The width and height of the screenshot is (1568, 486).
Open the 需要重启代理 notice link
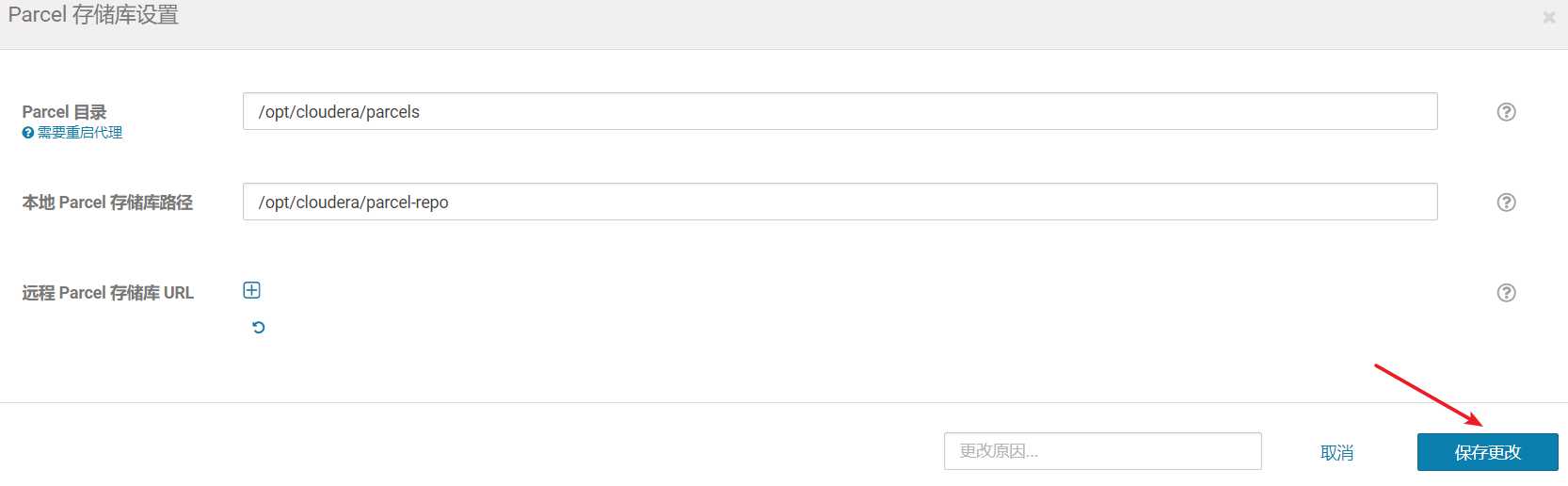(80, 133)
